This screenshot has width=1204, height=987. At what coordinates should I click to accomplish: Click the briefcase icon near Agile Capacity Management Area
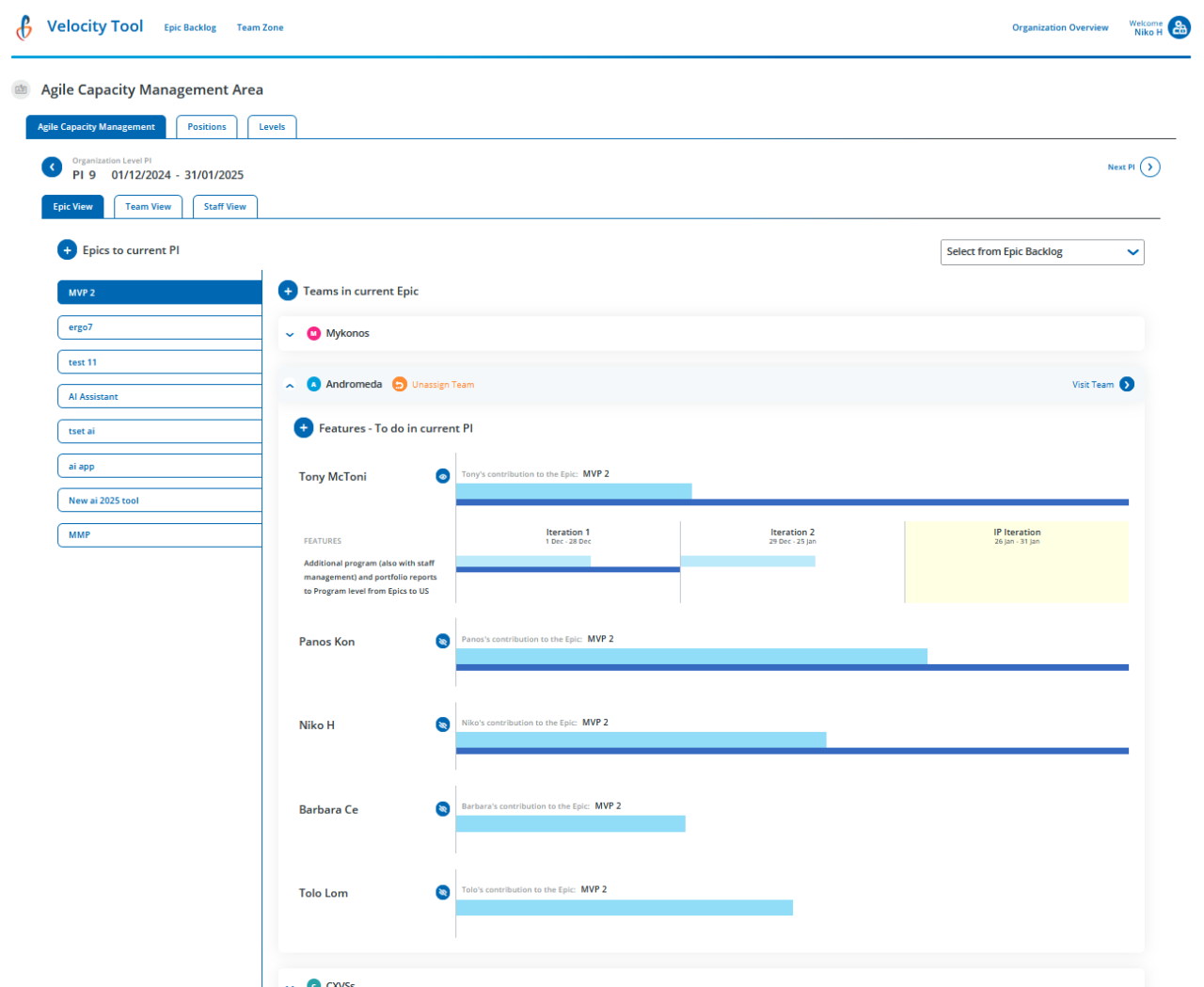(21, 89)
